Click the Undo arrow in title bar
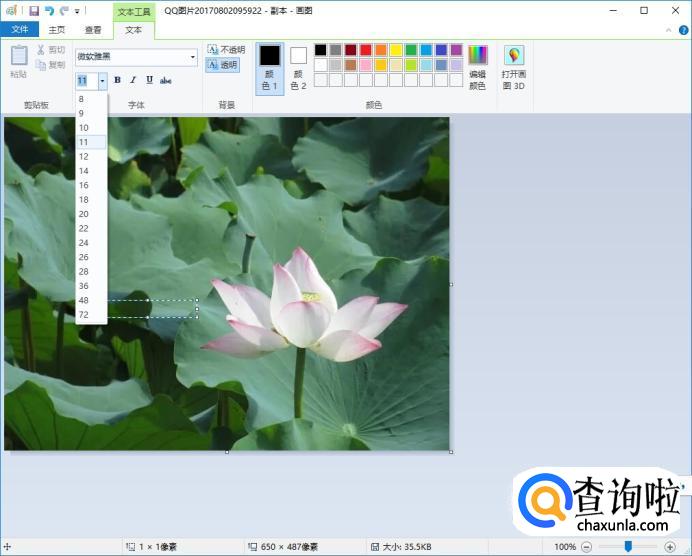 49,11
